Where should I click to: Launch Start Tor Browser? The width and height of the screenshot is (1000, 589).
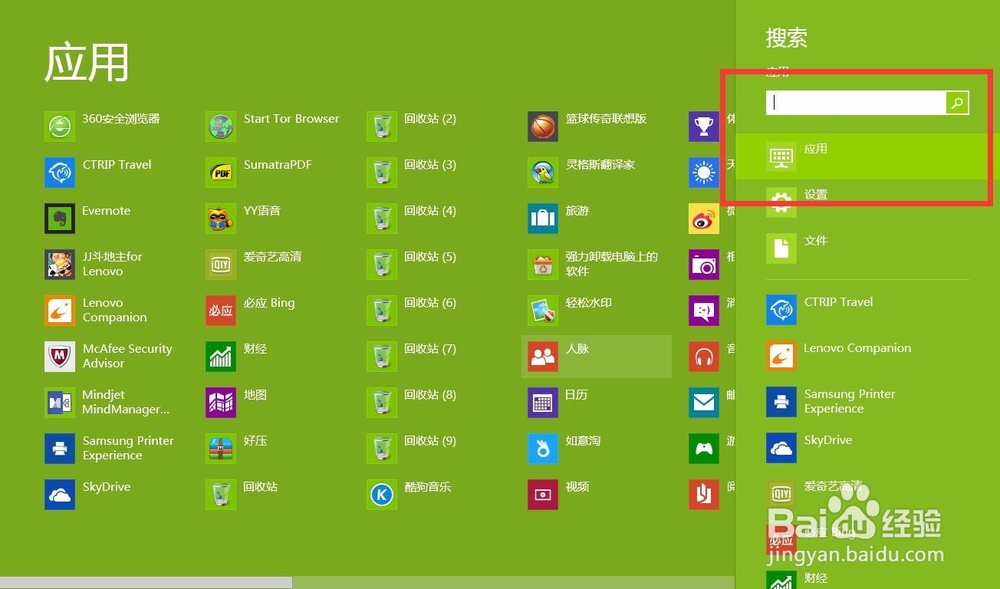272,126
